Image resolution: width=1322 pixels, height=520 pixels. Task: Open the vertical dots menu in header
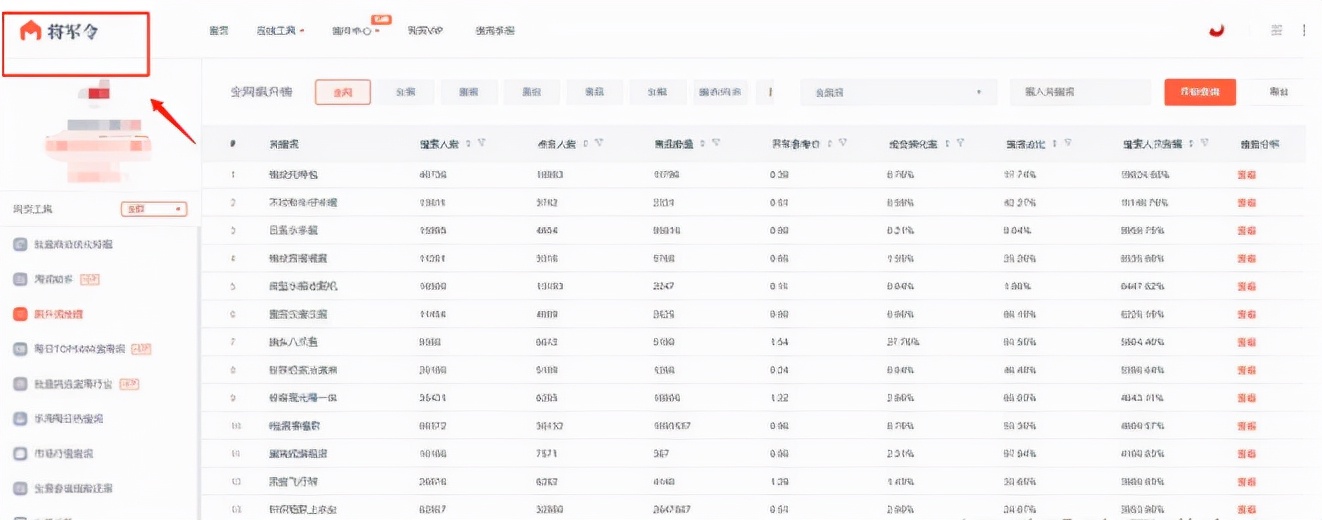click(x=1304, y=30)
